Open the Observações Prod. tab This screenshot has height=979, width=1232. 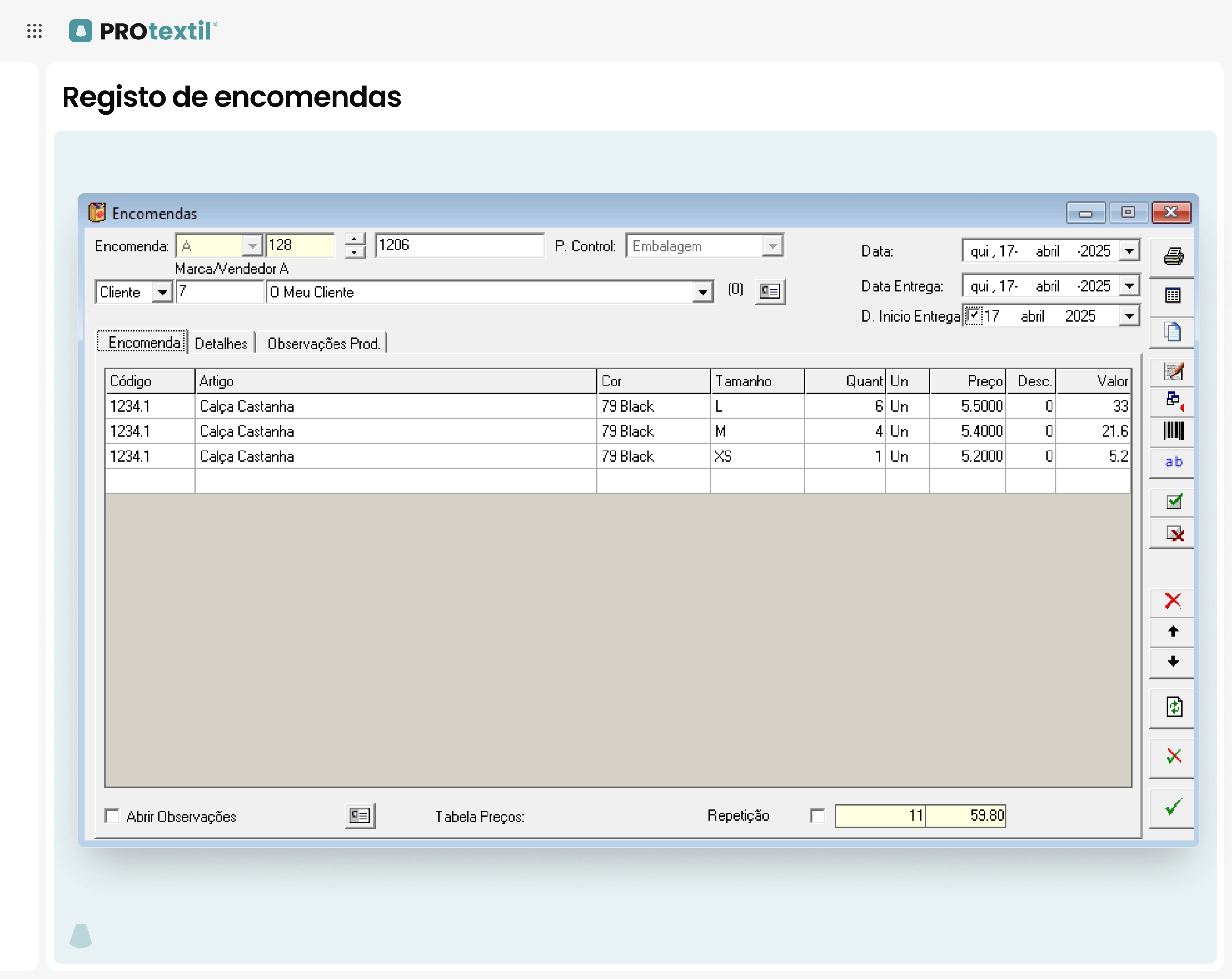coord(323,344)
